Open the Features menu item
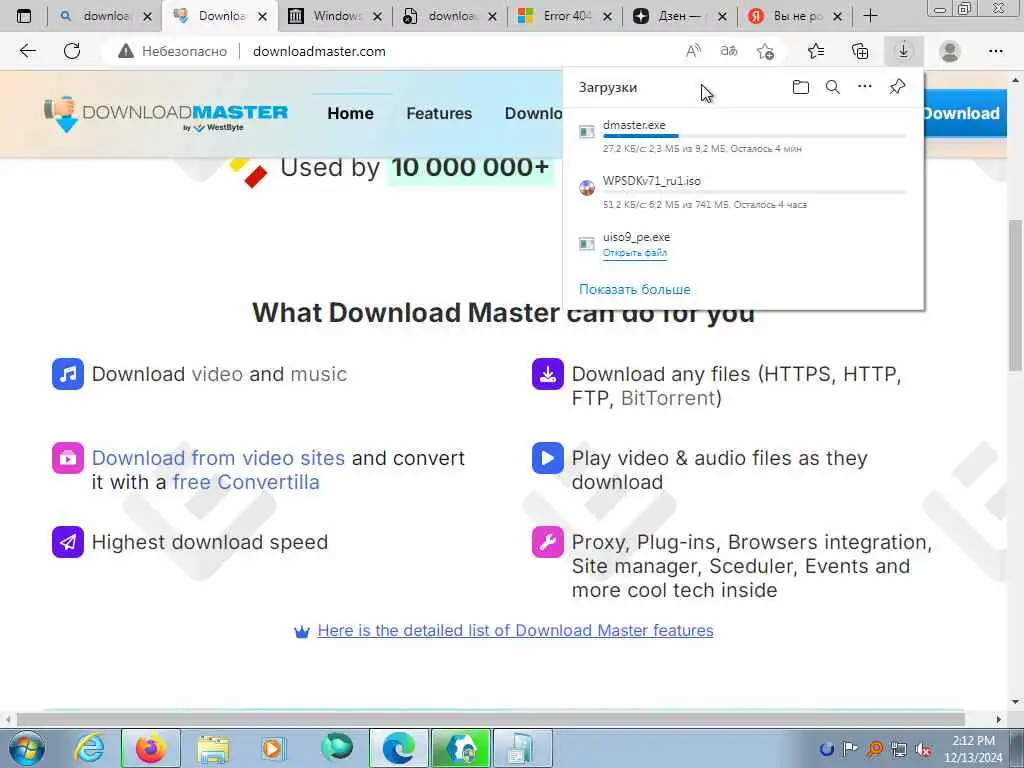The width and height of the screenshot is (1024, 768). [439, 113]
